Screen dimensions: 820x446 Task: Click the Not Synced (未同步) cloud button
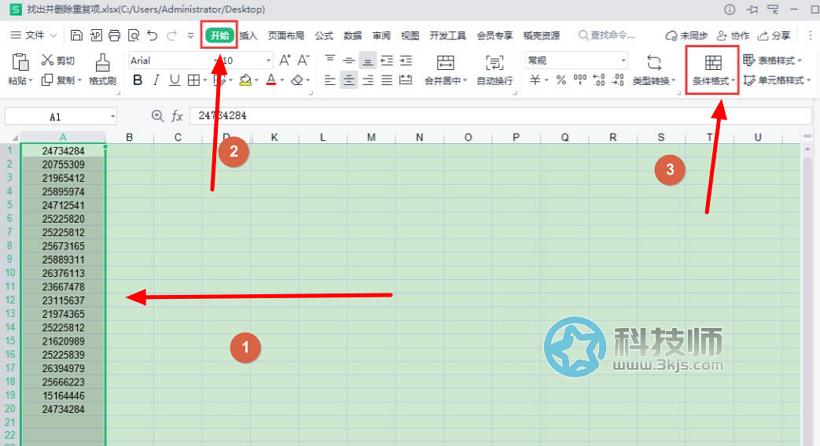[686, 36]
